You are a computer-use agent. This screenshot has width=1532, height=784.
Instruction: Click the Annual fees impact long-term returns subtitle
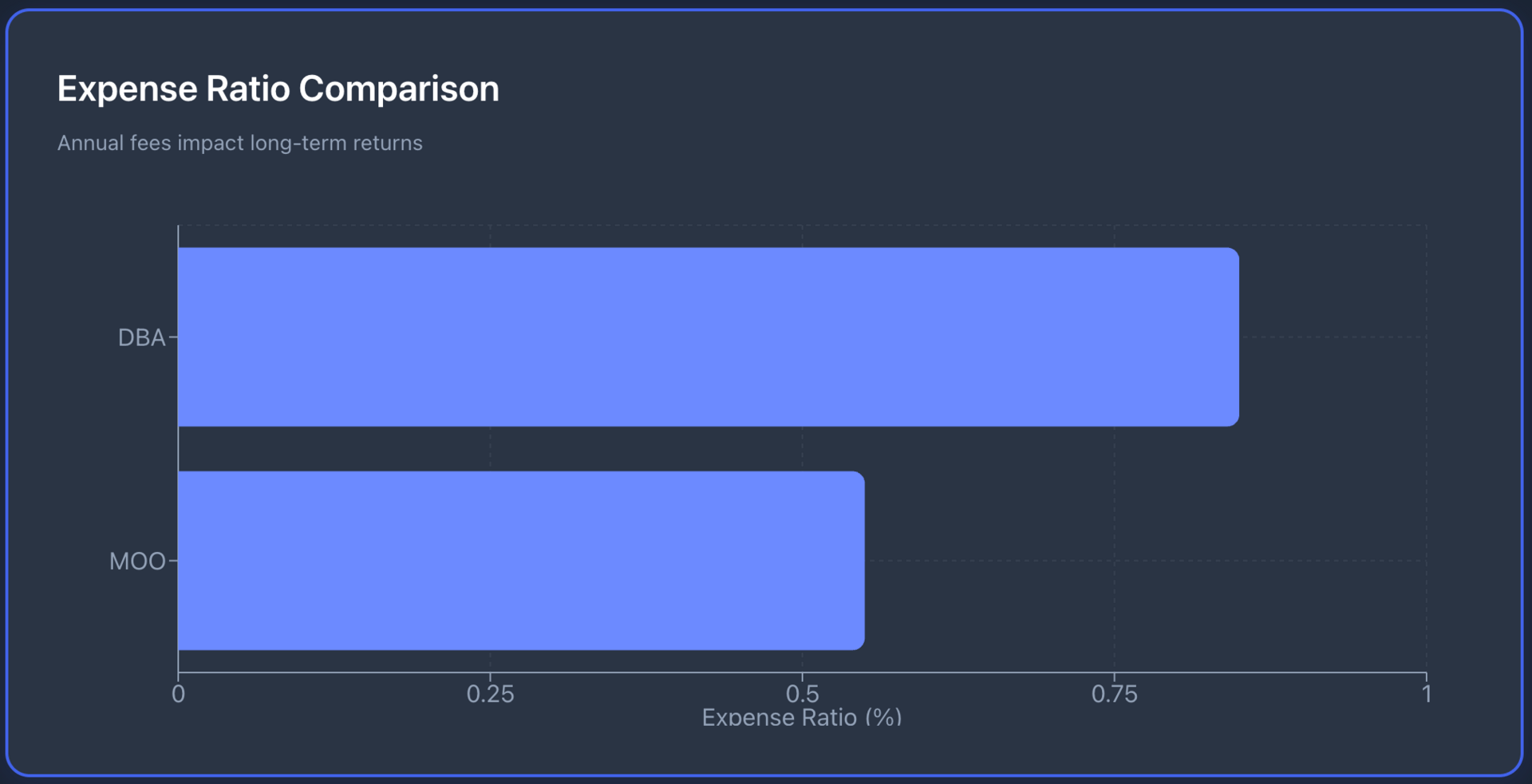click(239, 143)
